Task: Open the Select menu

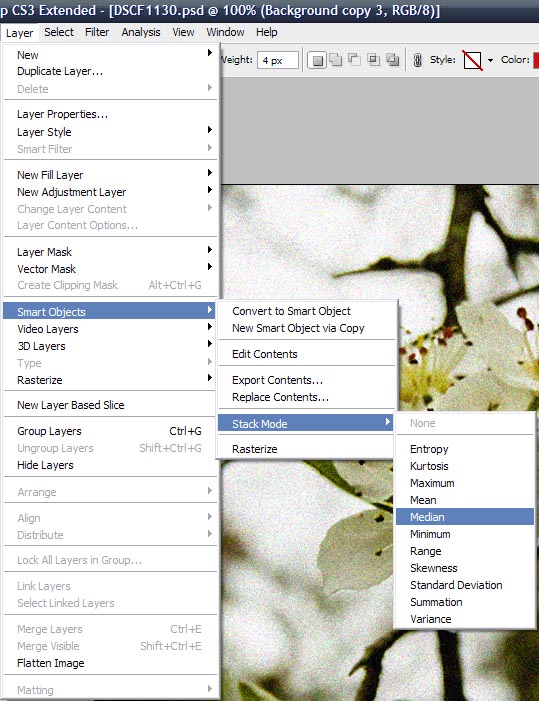Action: pyautogui.click(x=59, y=32)
